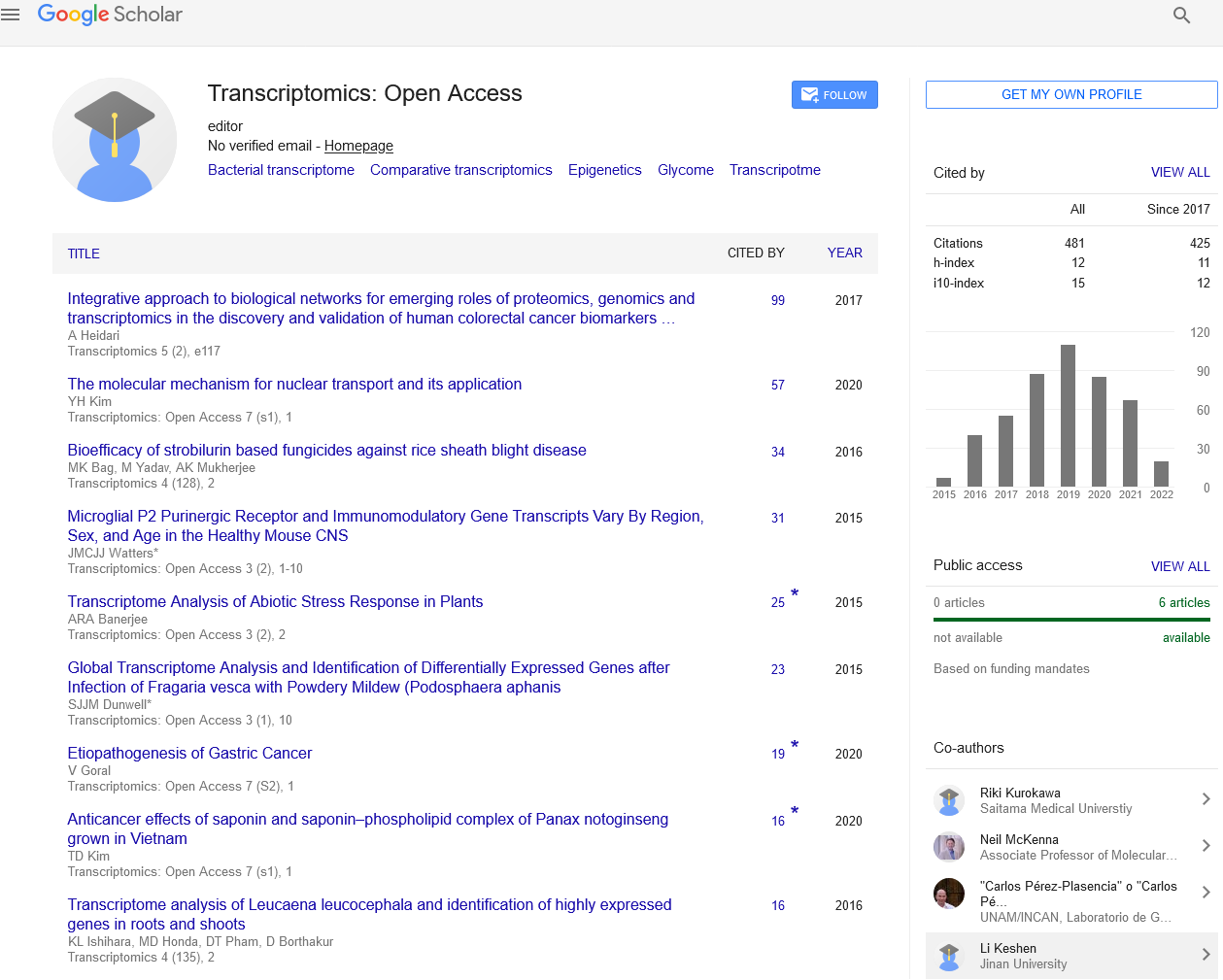Open the 31 citations count
1223x980 pixels.
click(778, 519)
